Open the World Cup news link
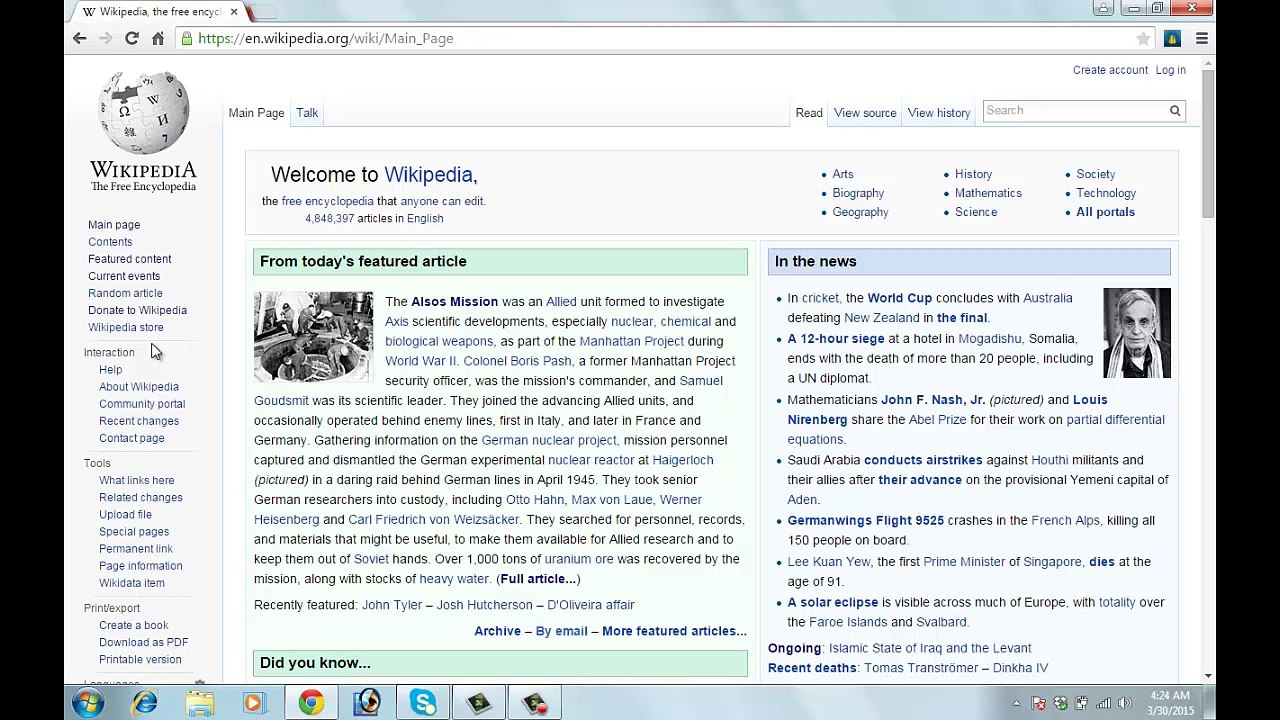The width and height of the screenshot is (1280, 720). 899,298
